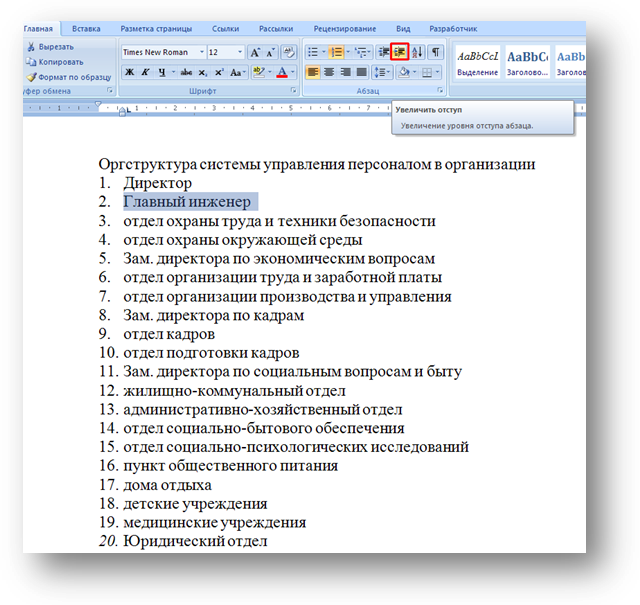640x605 pixels.
Task: Click the selected text Главный инженер
Action: point(187,202)
